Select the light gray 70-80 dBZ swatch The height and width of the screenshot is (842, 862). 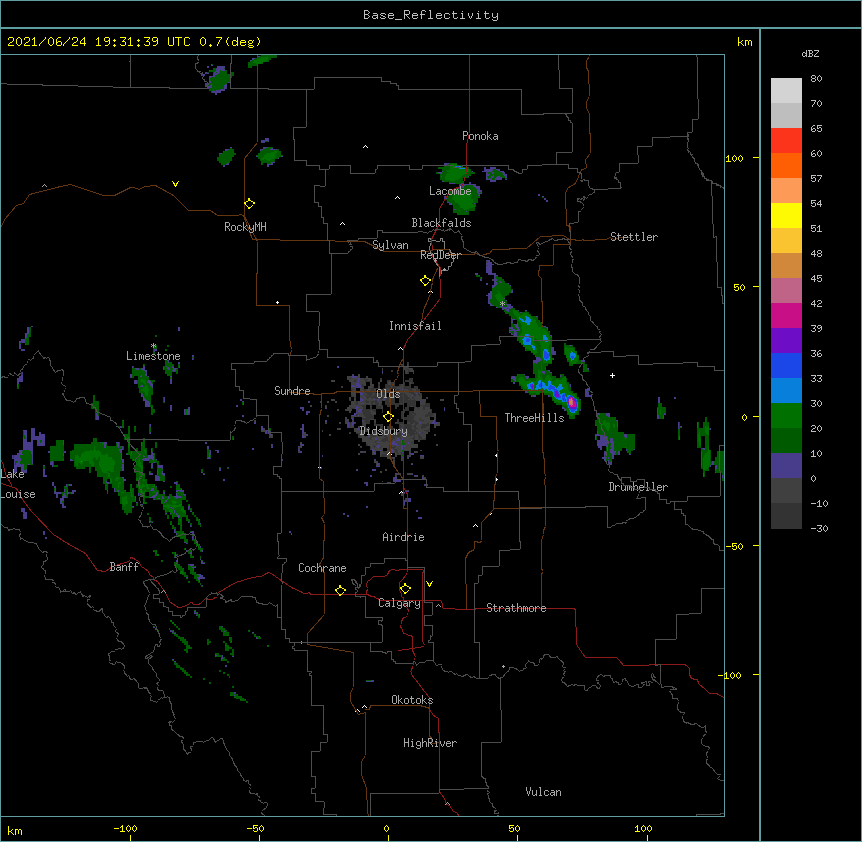tap(786, 91)
